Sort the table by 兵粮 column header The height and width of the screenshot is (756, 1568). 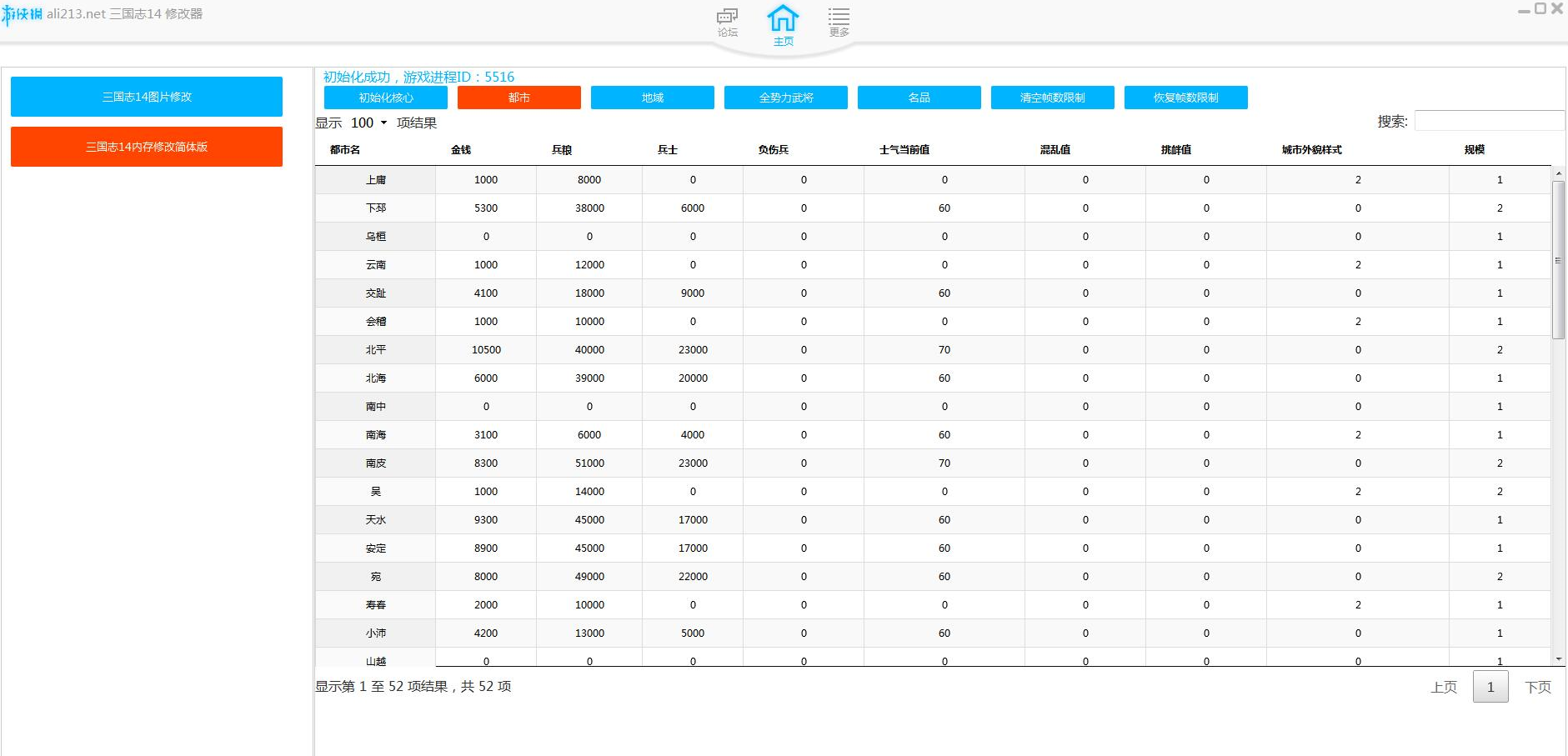click(x=562, y=150)
